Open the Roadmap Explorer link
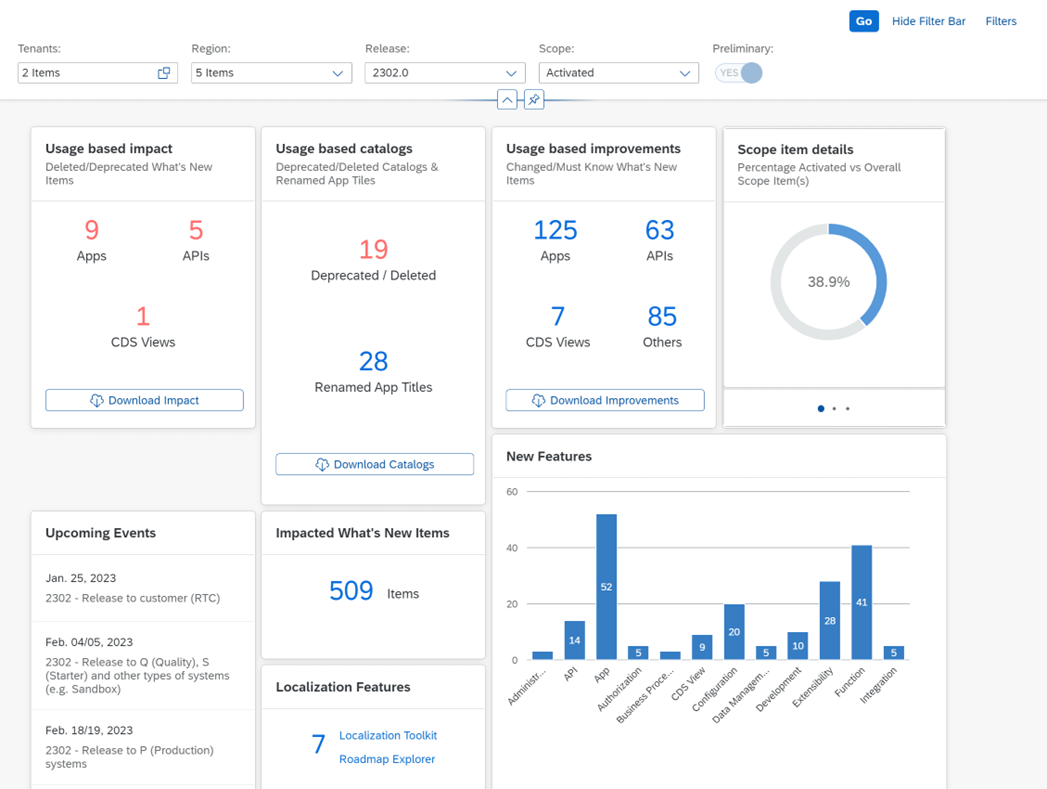 (387, 760)
